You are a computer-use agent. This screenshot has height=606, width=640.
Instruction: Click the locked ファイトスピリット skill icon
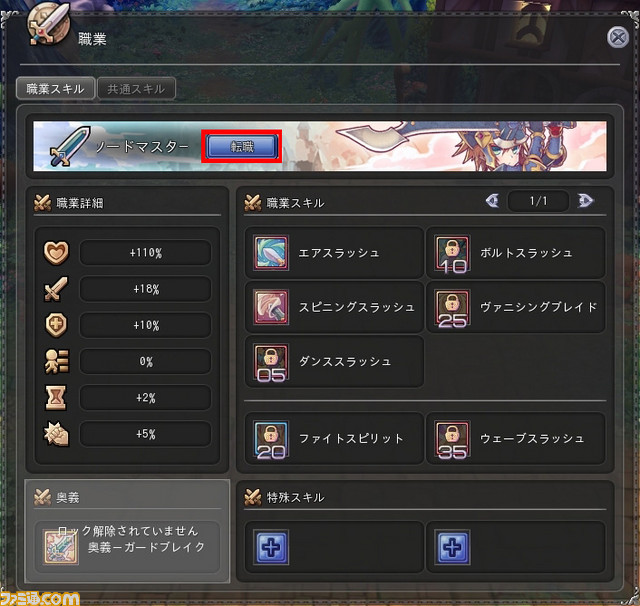tap(271, 439)
